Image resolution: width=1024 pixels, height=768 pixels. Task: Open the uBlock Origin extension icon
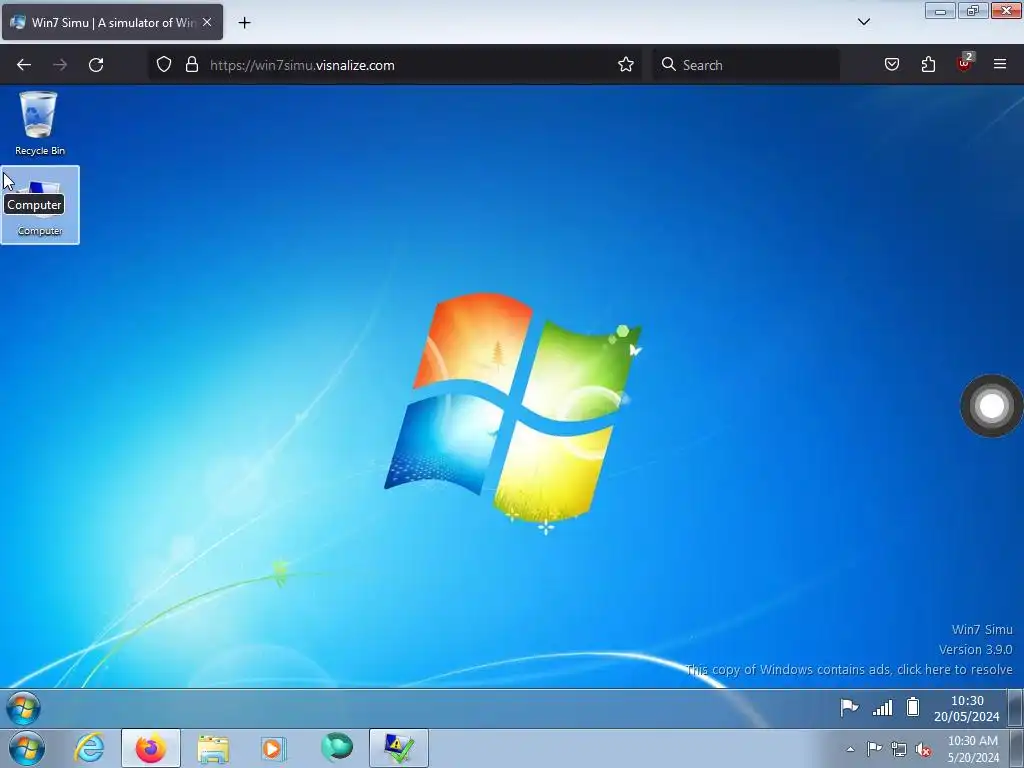(965, 63)
